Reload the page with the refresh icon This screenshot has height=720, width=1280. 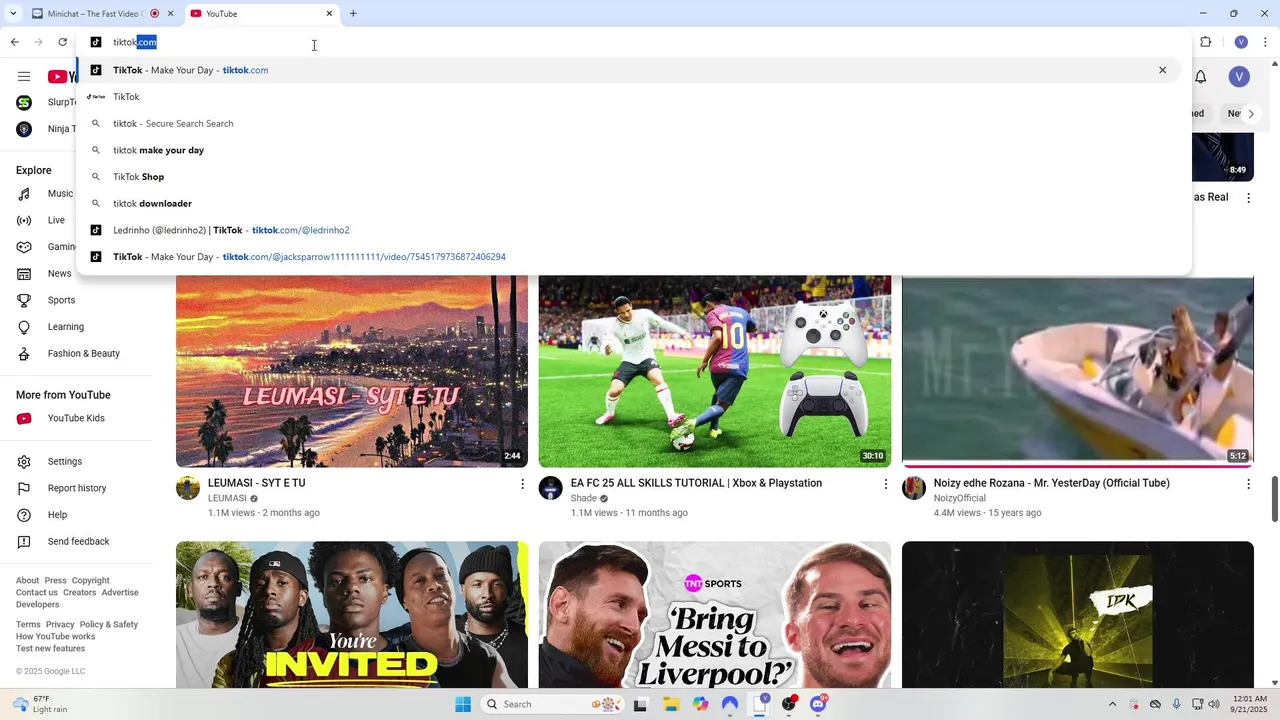pyautogui.click(x=63, y=42)
